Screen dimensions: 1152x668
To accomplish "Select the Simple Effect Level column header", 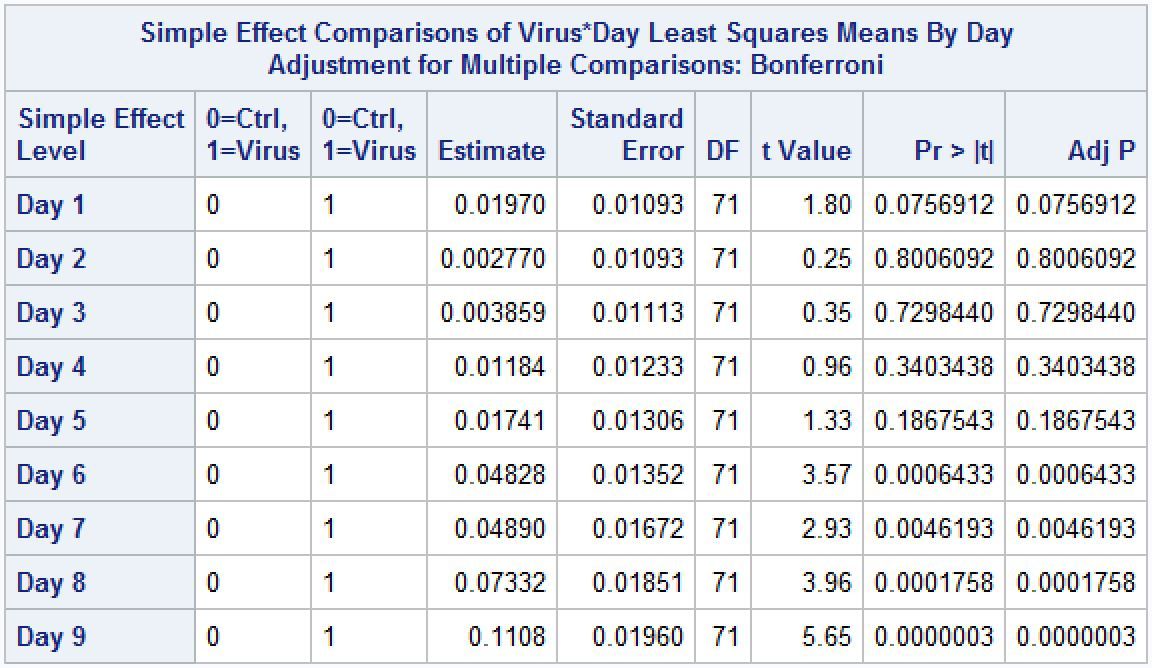I will tap(100, 135).
